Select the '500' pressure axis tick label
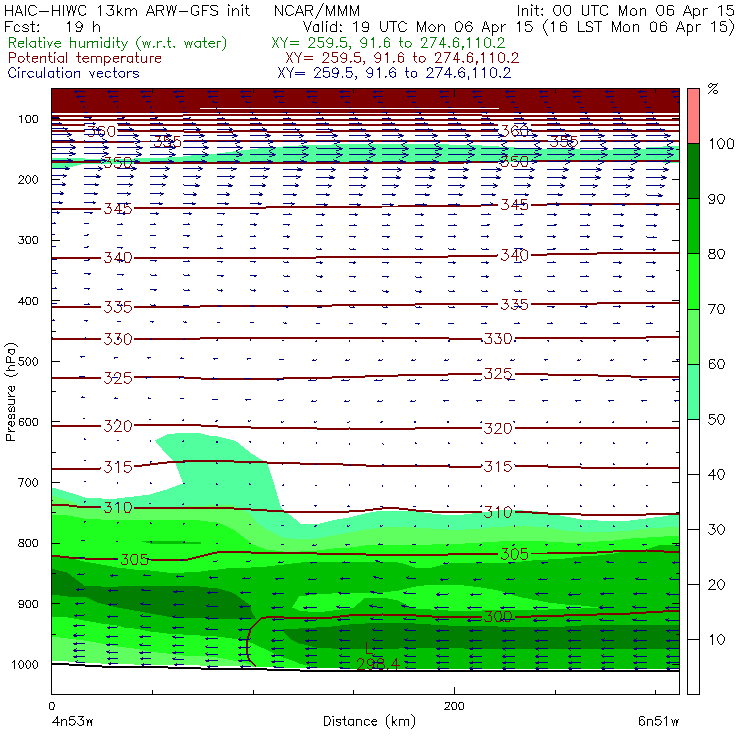 28,362
